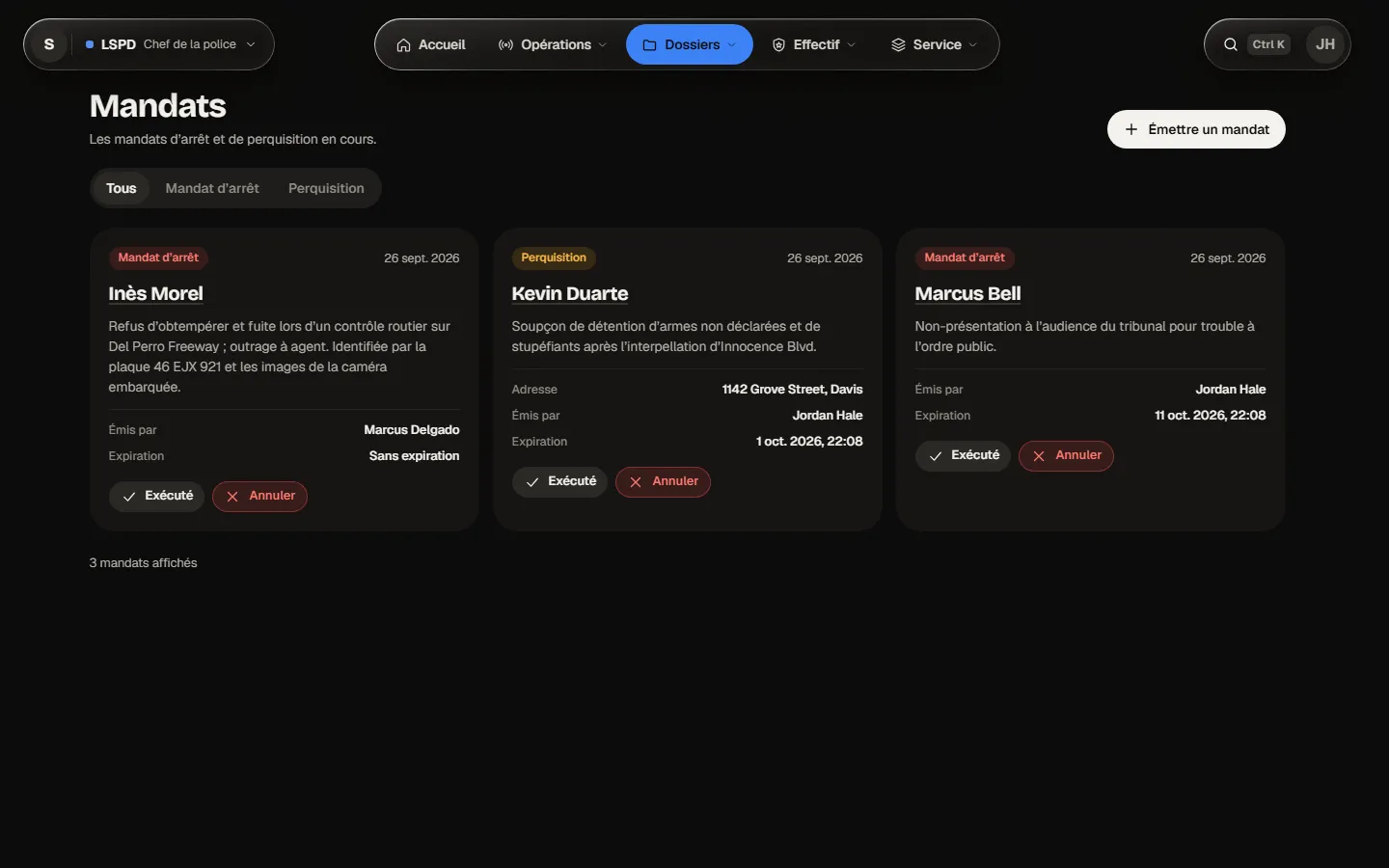The height and width of the screenshot is (868, 1389).
Task: Annuler the Kevin Duarte warrant
Action: tap(663, 481)
